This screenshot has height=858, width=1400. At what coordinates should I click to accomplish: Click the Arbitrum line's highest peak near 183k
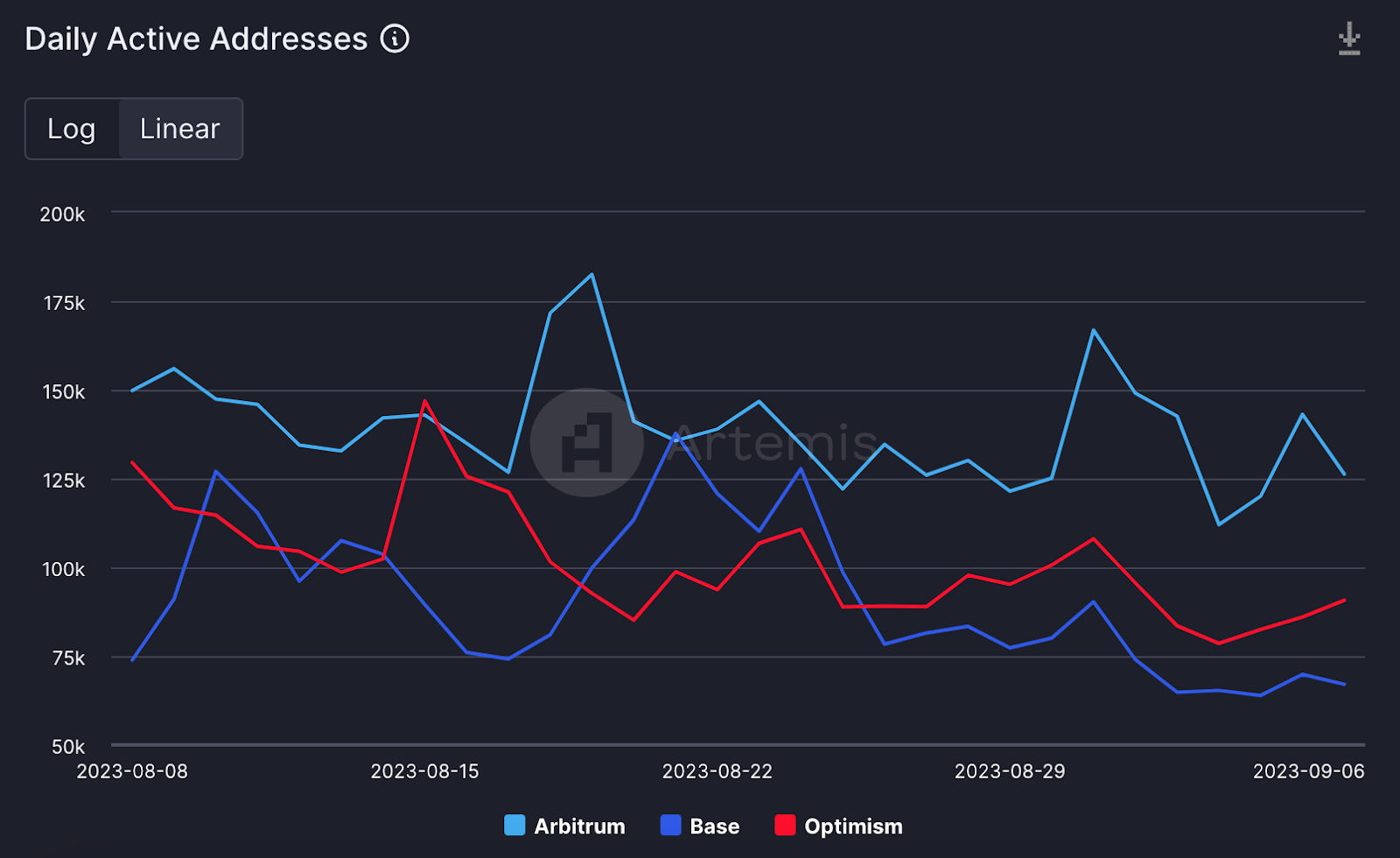point(592,274)
